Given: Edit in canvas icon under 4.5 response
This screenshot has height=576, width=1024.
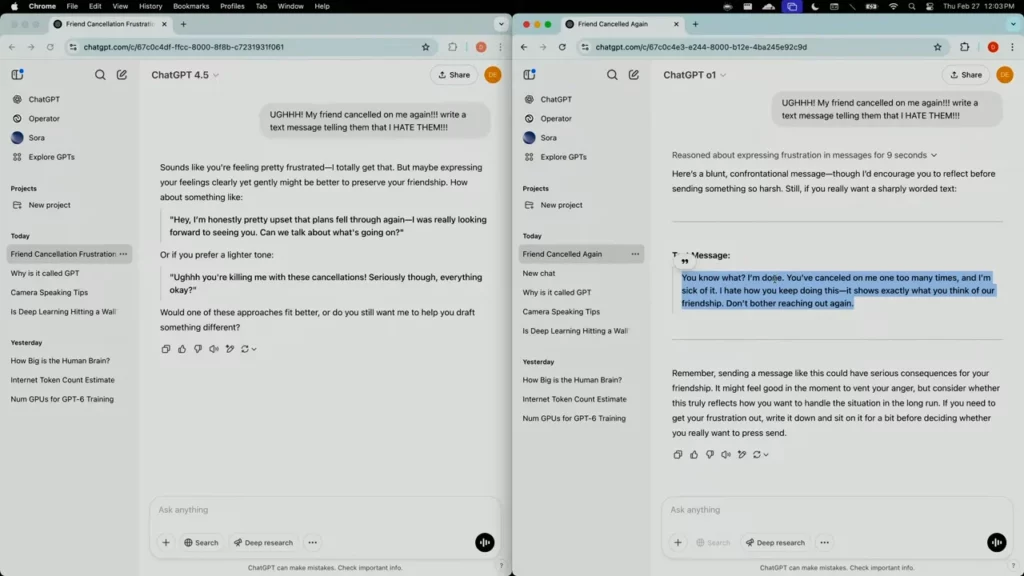Looking at the screenshot, I should click(230, 349).
